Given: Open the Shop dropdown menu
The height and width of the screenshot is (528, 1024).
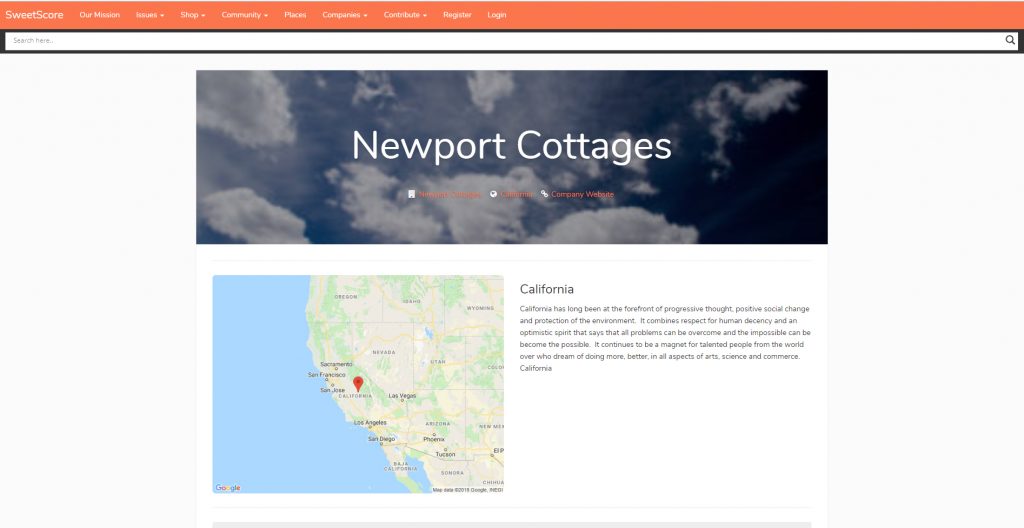Looking at the screenshot, I should point(193,15).
